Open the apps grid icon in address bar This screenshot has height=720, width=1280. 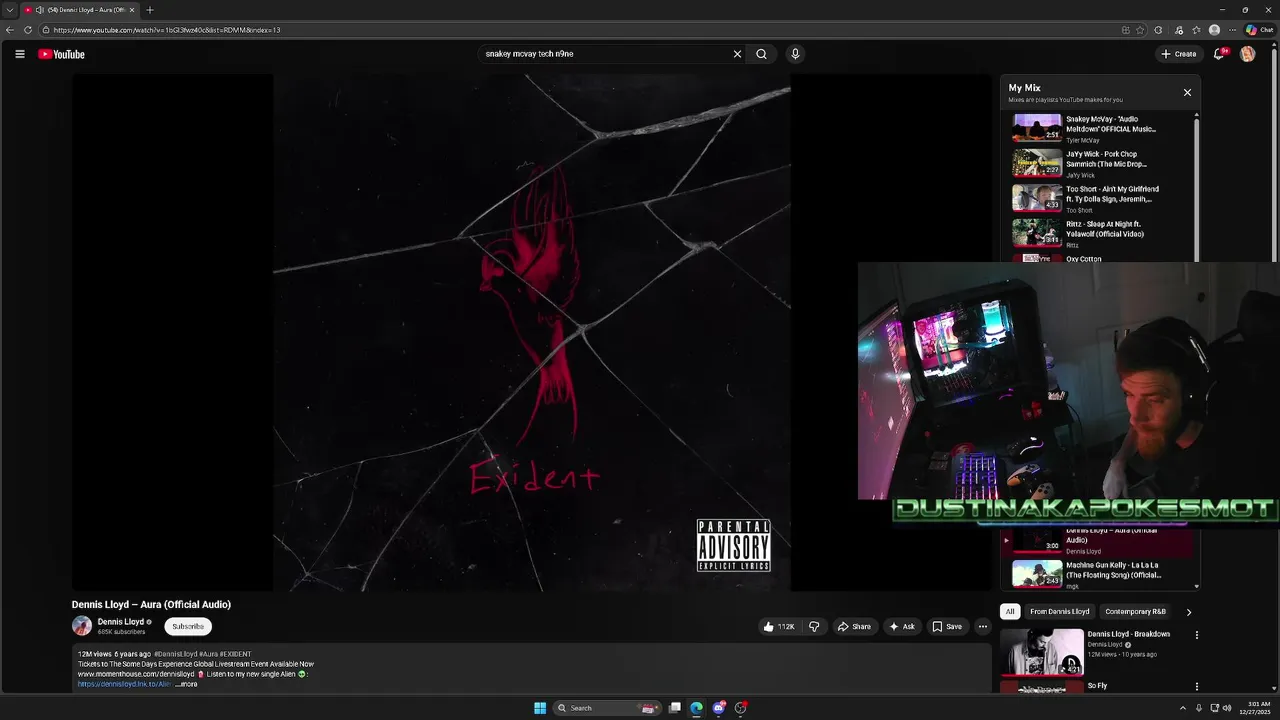pyautogui.click(x=1126, y=30)
